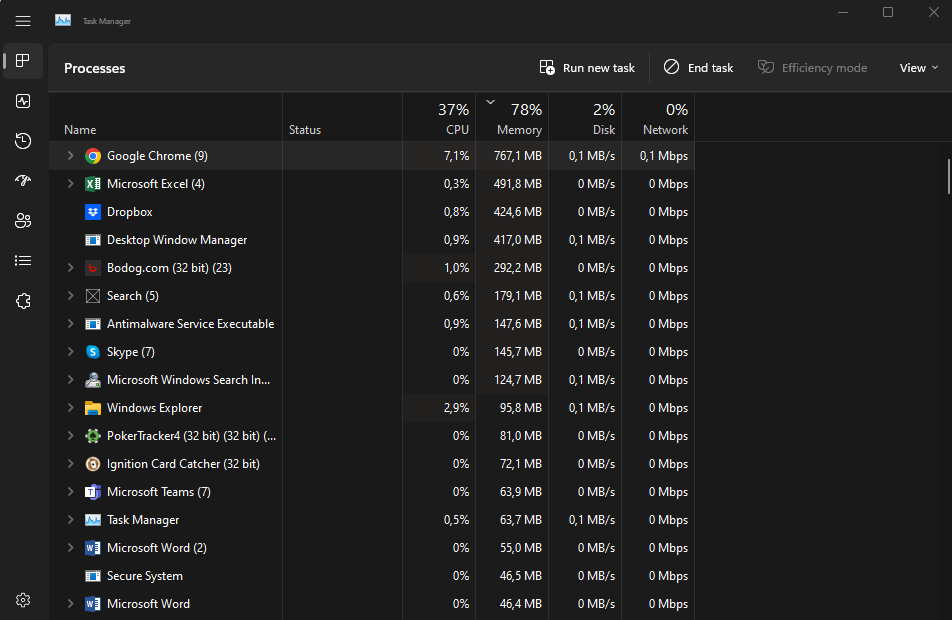The width and height of the screenshot is (952, 620).
Task: Expand the Ignition Card Catcher row
Action: click(x=70, y=464)
